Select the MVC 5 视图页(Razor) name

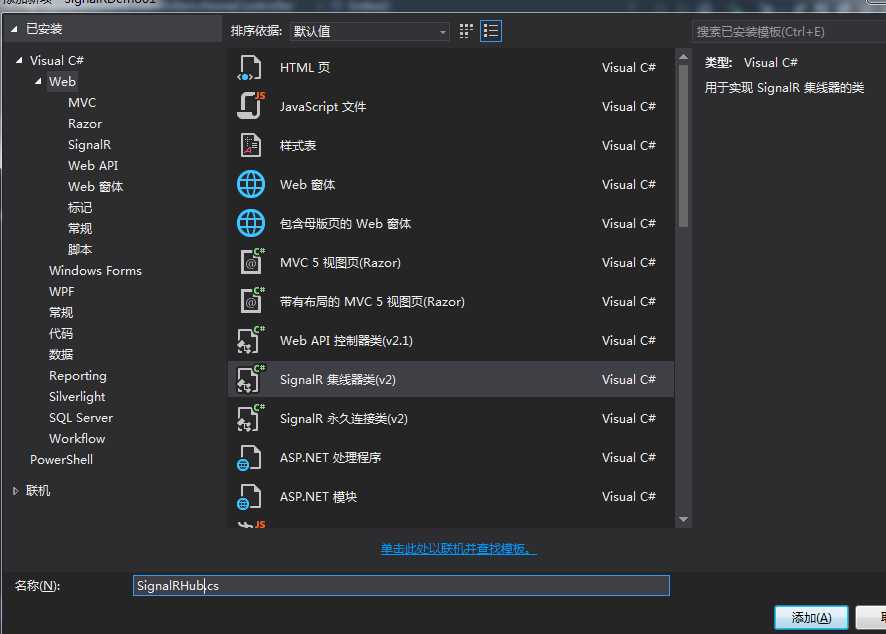pos(340,263)
